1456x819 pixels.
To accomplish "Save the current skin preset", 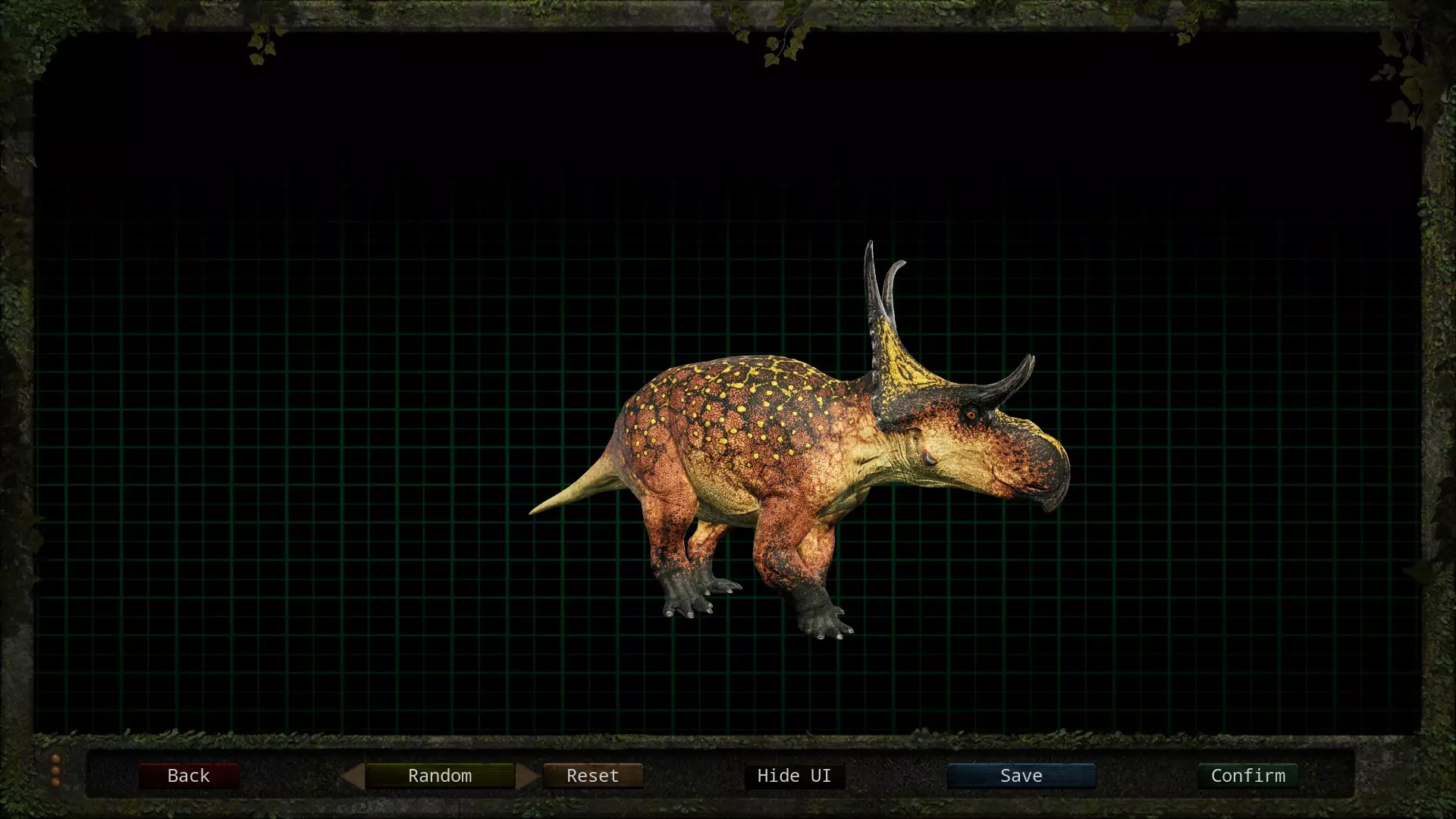I will [x=1021, y=776].
